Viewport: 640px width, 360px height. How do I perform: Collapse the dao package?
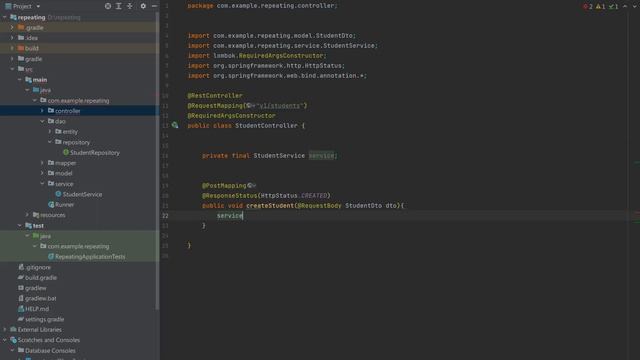pos(42,121)
